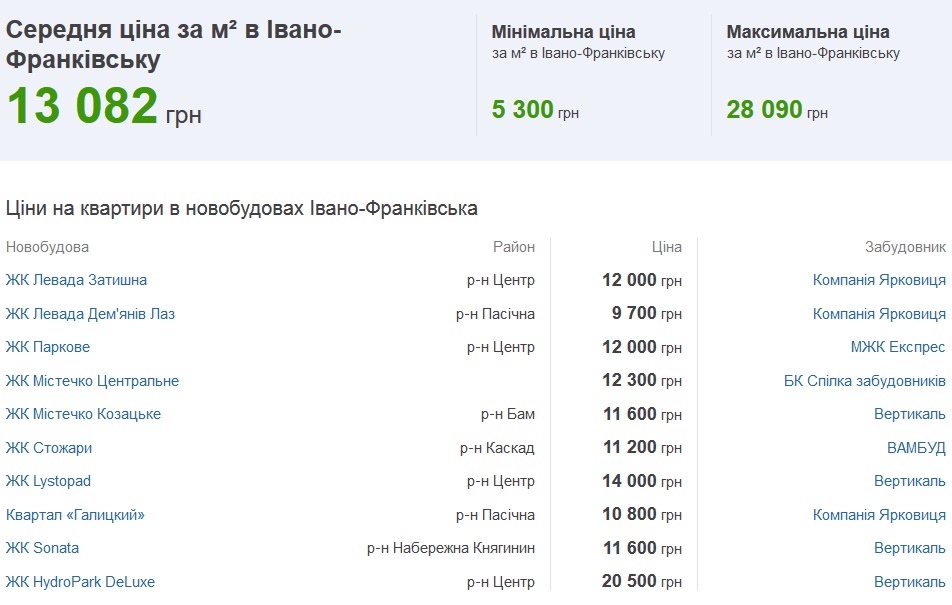This screenshot has width=952, height=605.
Task: Click Компанія Ярковиця in Левада Затишна row
Action: click(x=879, y=280)
